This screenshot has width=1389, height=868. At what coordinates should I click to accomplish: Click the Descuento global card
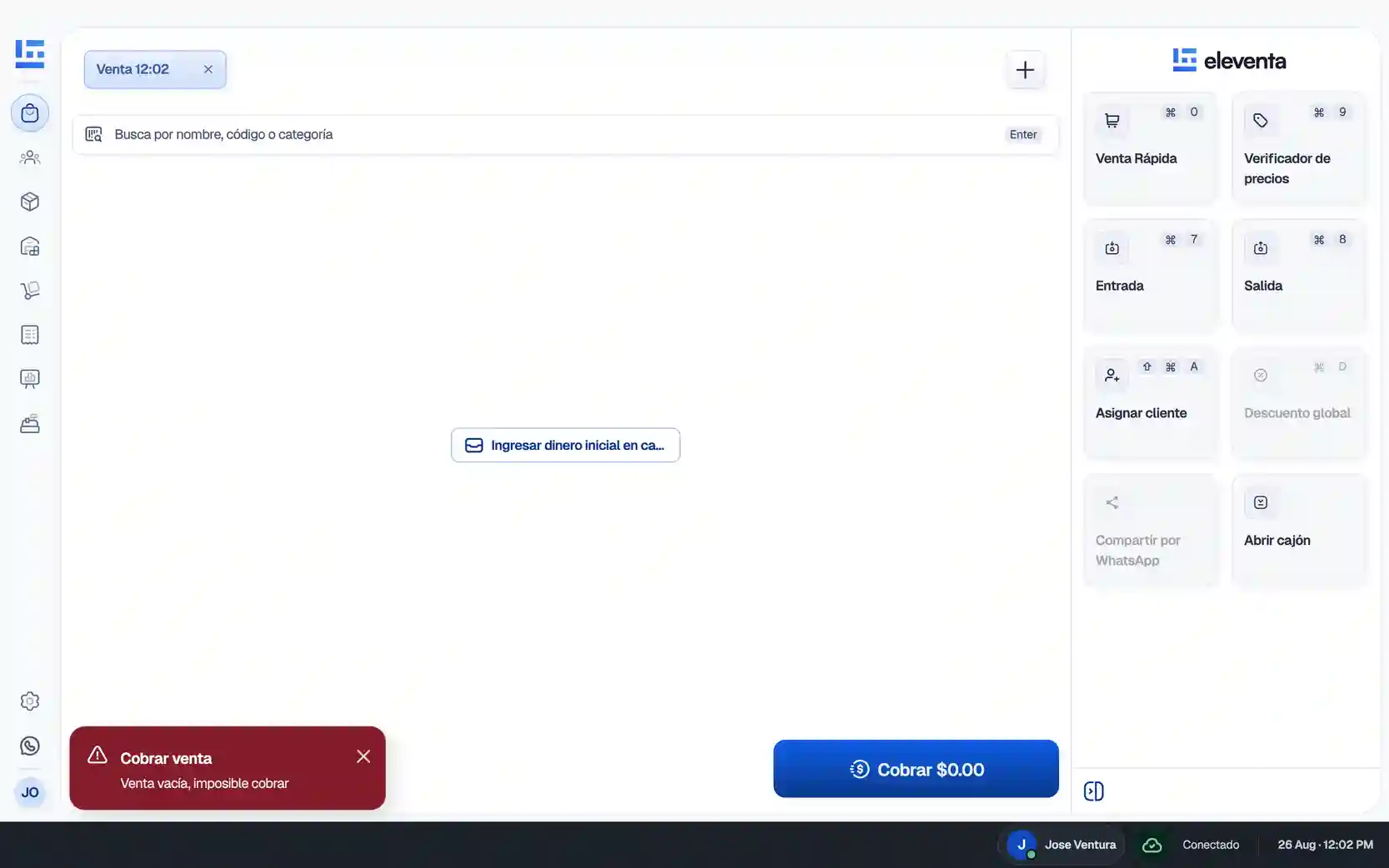pyautogui.click(x=1299, y=402)
